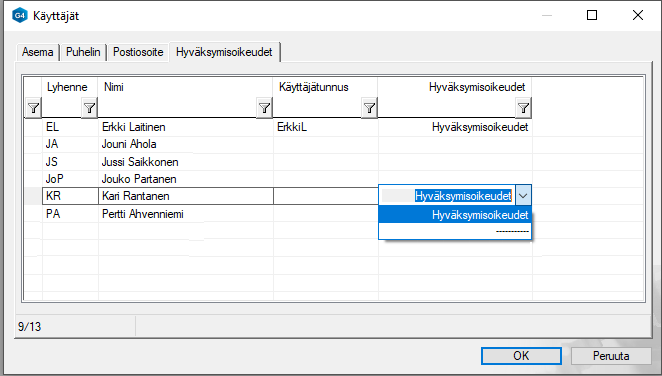662x376 pixels.
Task: Select the Pertti Ahvenniemi name cell
Action: [186, 214]
